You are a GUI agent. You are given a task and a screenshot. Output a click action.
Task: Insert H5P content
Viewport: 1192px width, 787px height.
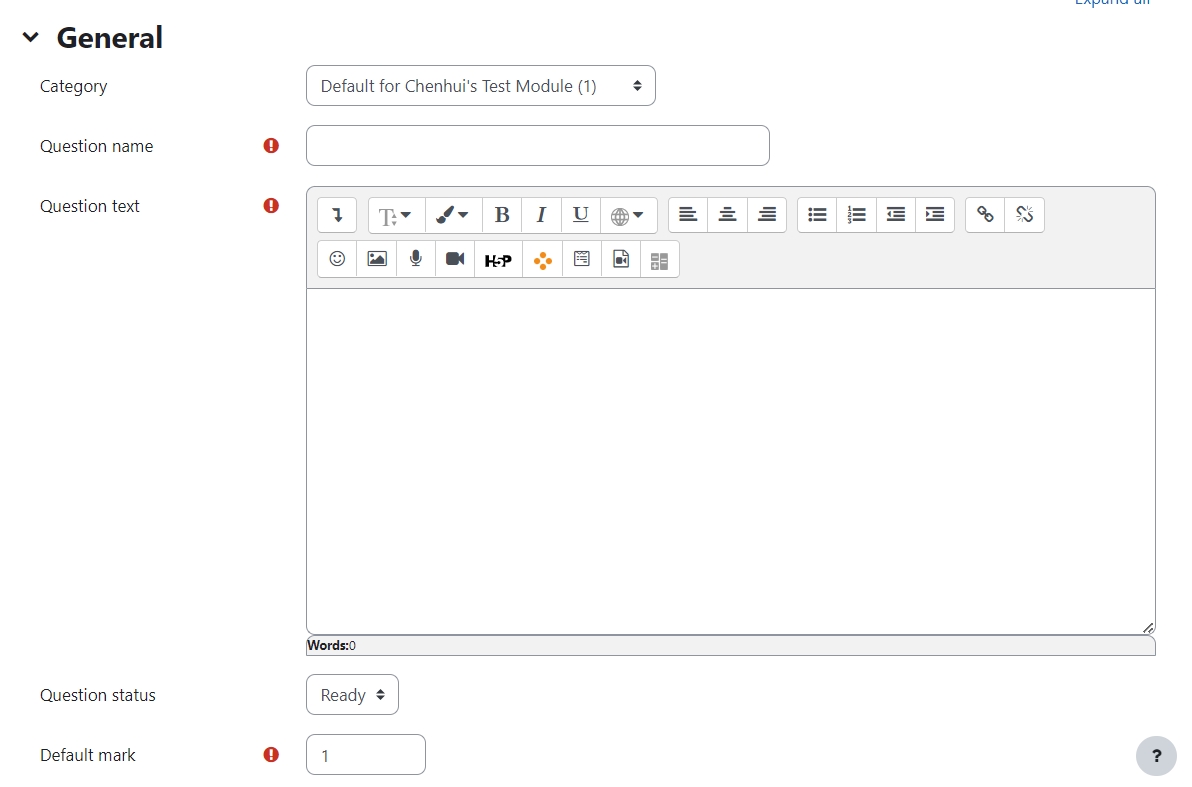[x=498, y=260]
